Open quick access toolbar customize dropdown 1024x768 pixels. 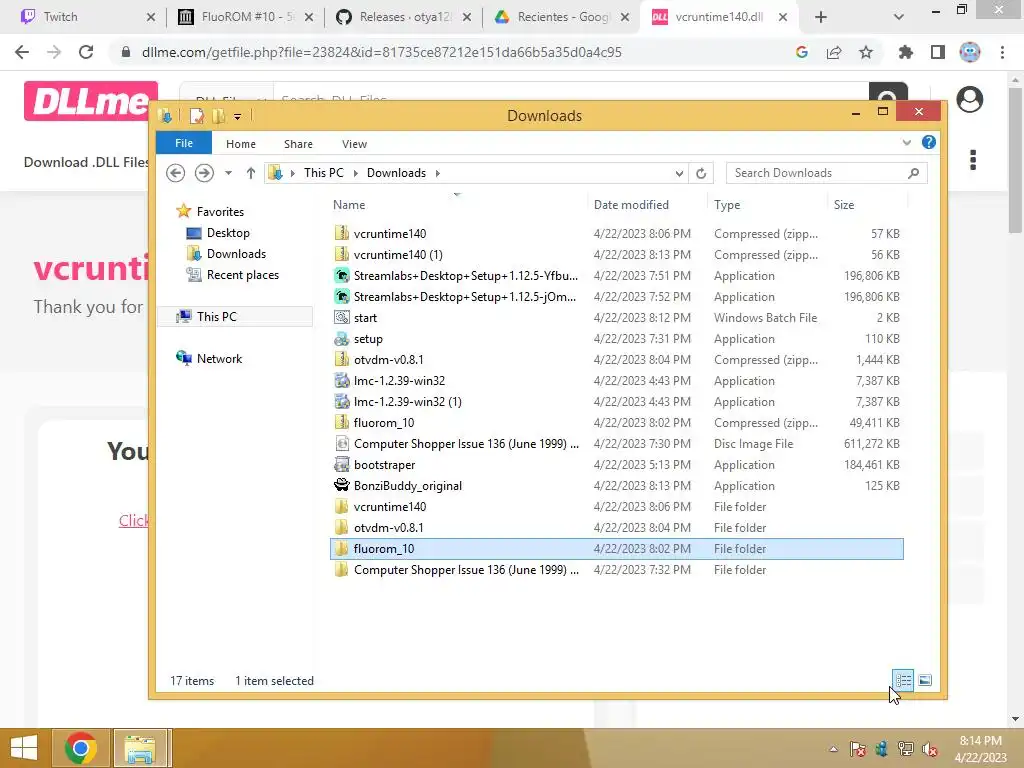[x=237, y=116]
